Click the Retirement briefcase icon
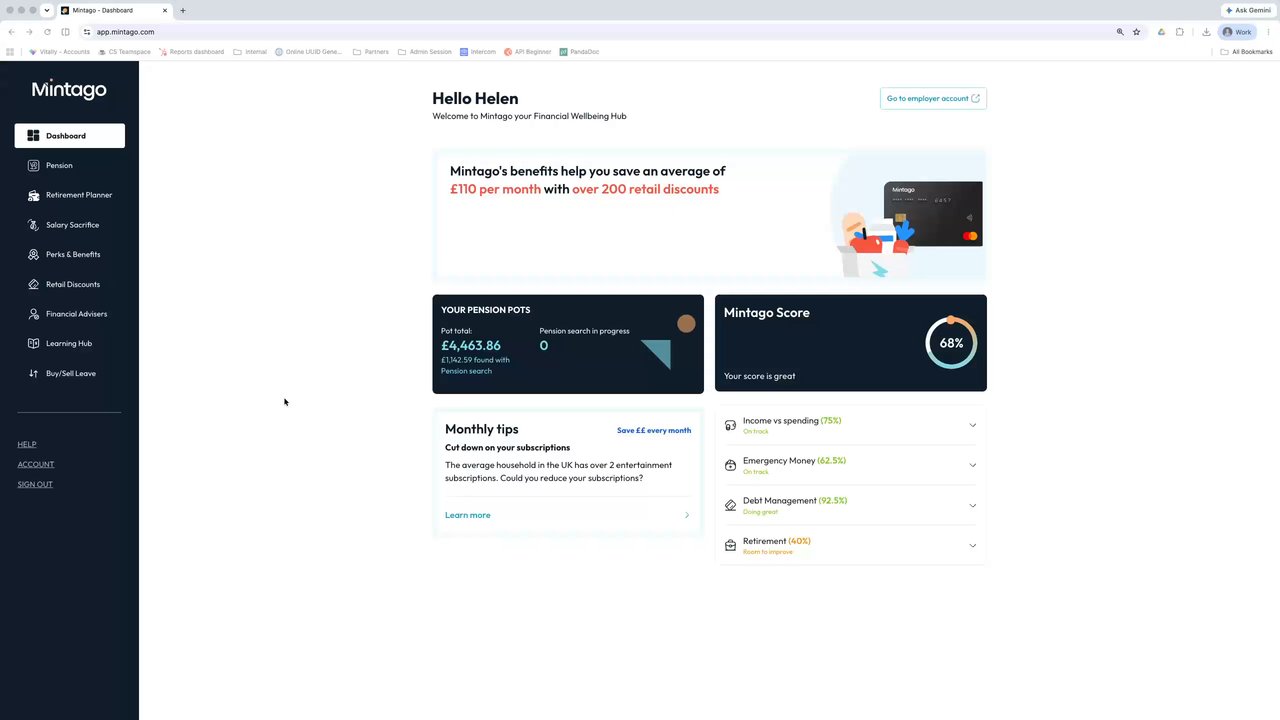Image resolution: width=1280 pixels, height=720 pixels. pyautogui.click(x=730, y=545)
